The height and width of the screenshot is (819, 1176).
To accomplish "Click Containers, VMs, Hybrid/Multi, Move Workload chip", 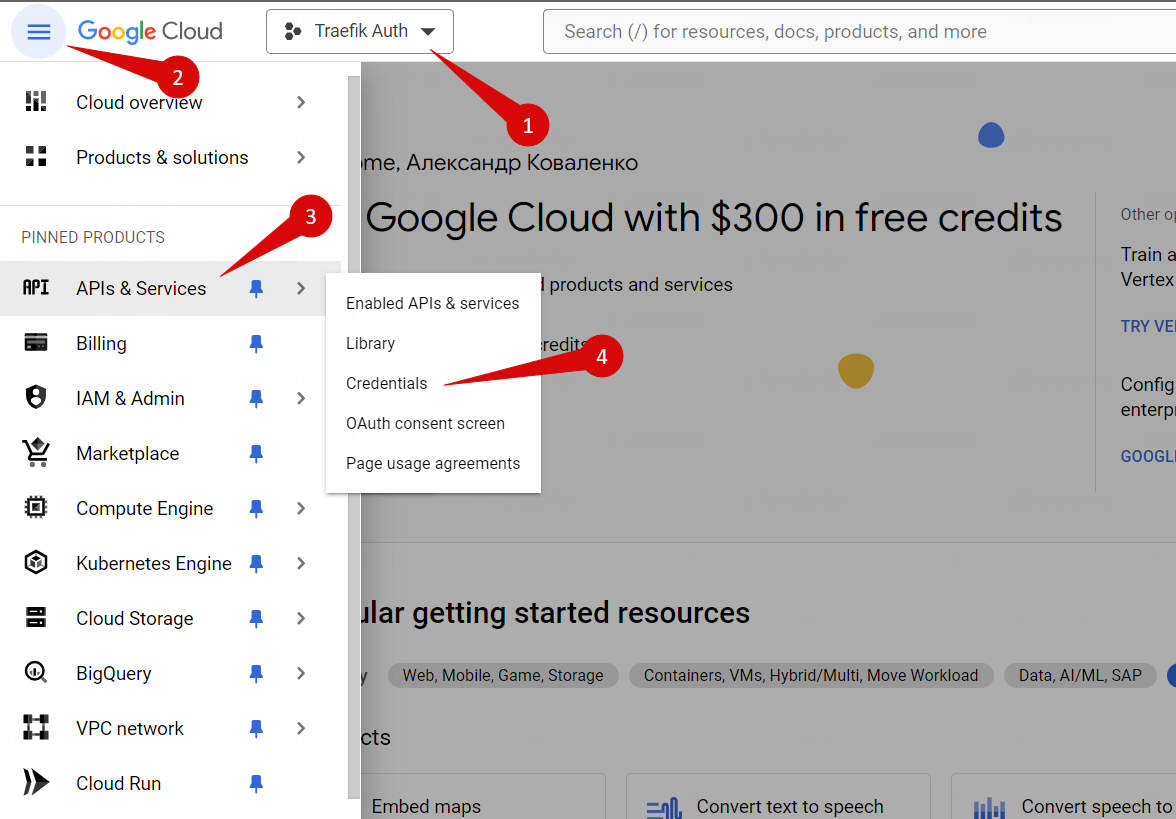I will pyautogui.click(x=811, y=675).
